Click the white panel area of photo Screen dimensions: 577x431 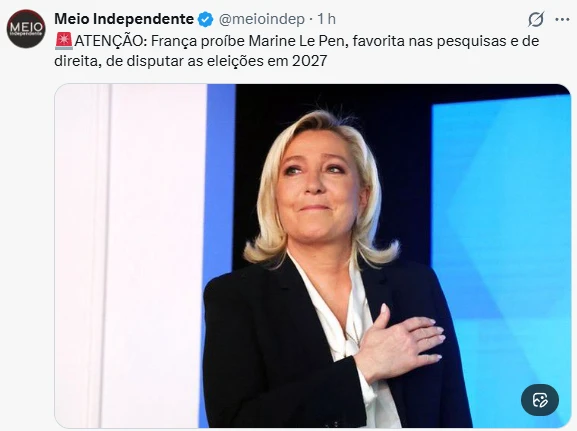click(131, 256)
